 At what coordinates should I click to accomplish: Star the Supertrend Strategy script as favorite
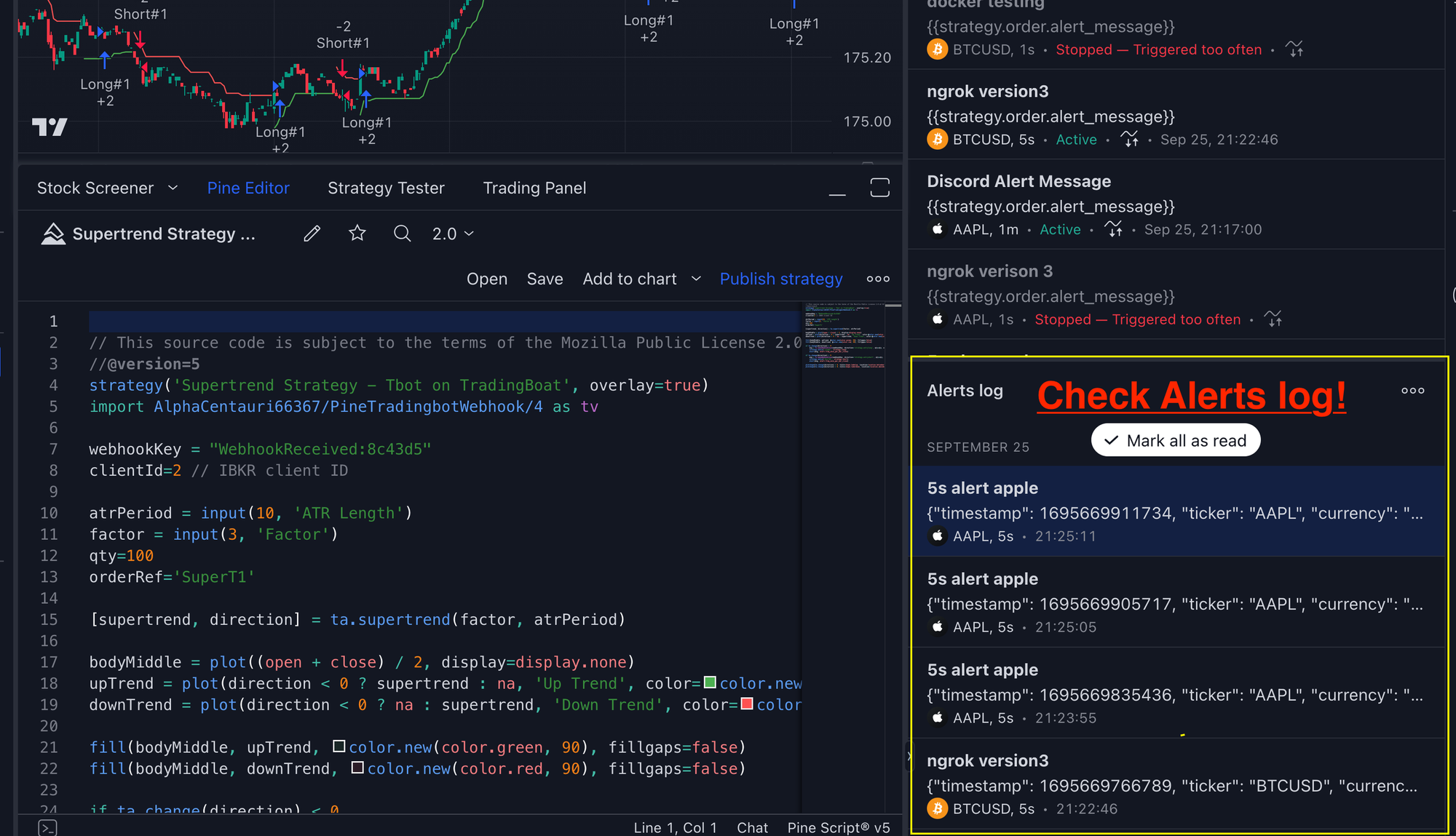(x=357, y=234)
